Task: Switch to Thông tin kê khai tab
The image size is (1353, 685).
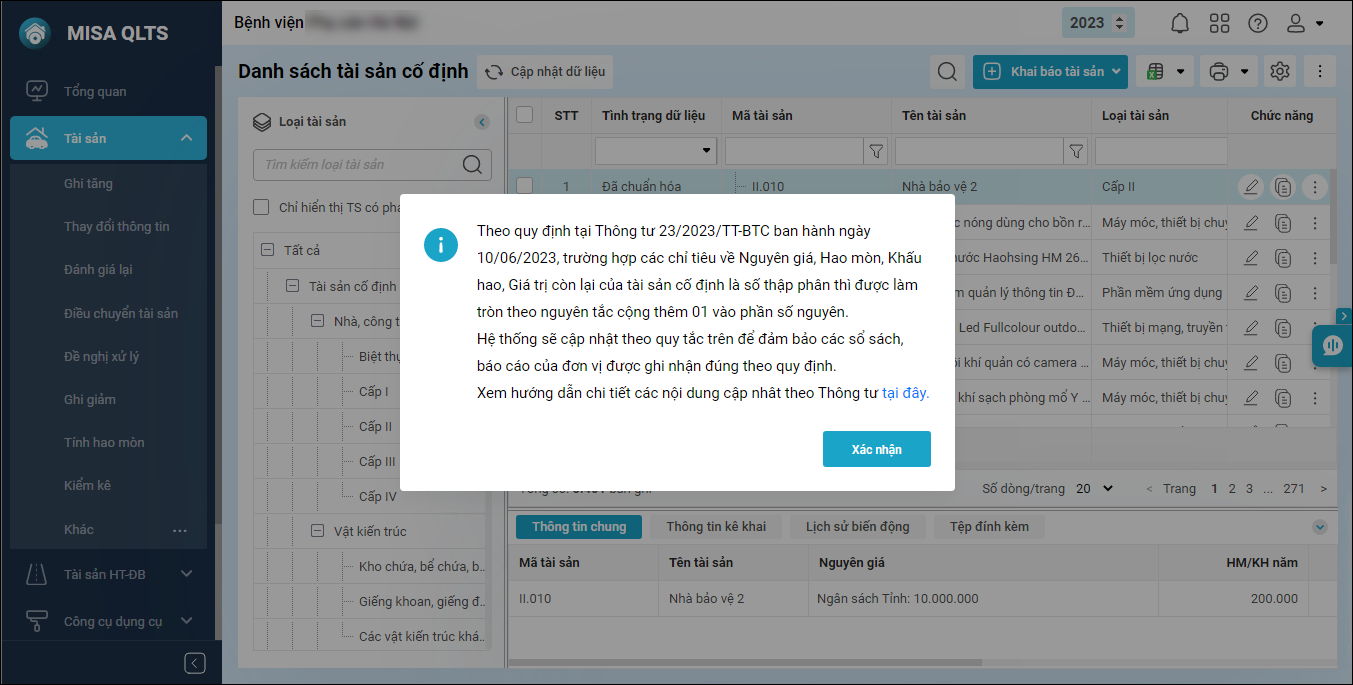Action: [x=716, y=527]
